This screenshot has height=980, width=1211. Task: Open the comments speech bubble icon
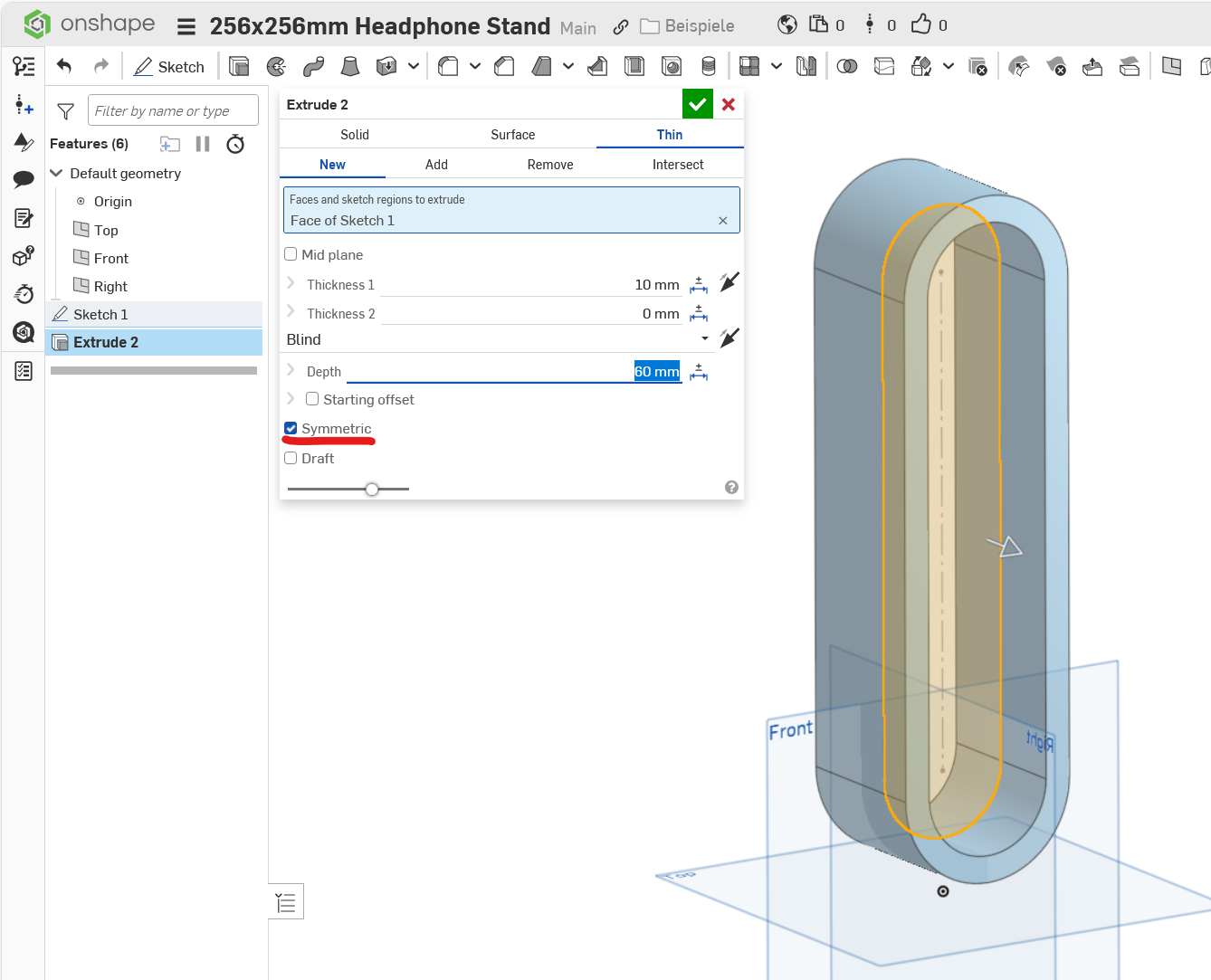24,179
